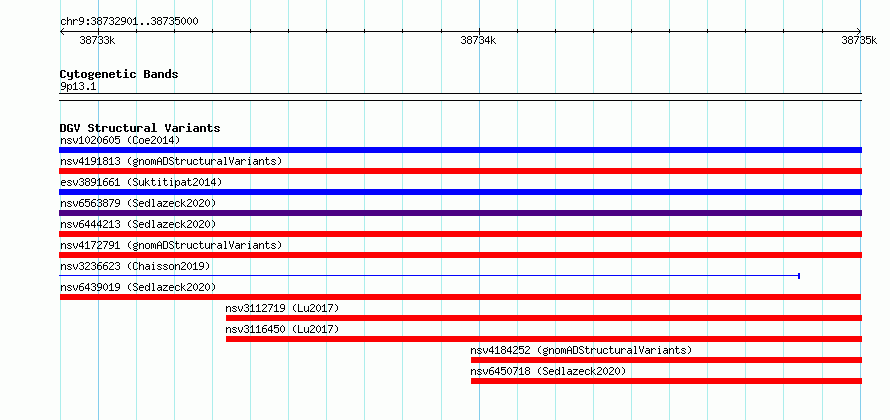Open nsv3112719 (Lu2017) variant label
This screenshot has height=420, width=890.
pyautogui.click(x=282, y=308)
